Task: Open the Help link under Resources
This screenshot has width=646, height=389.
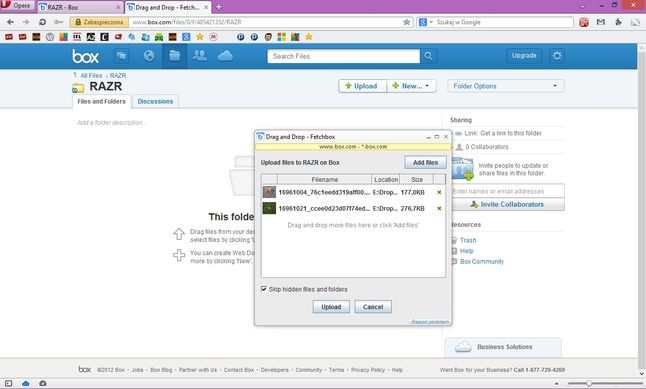Action: point(466,251)
